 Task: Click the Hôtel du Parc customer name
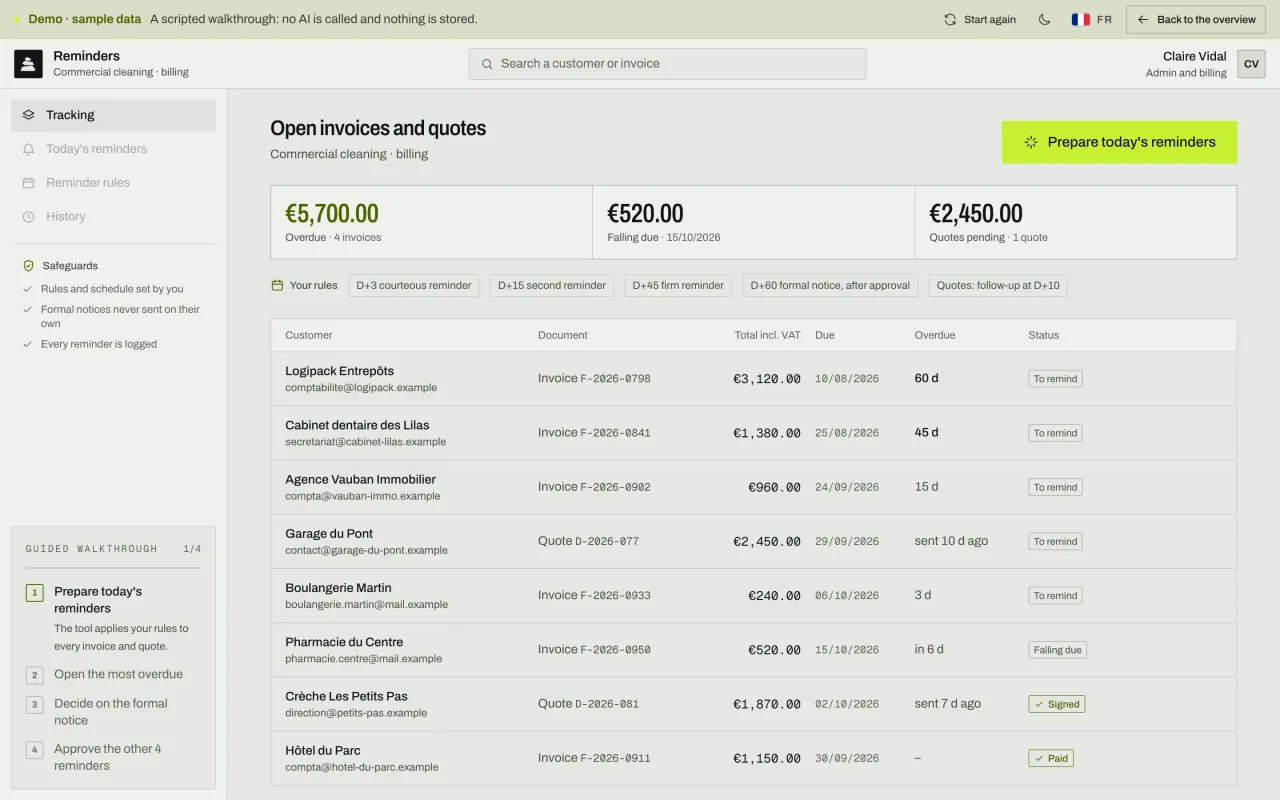(323, 750)
